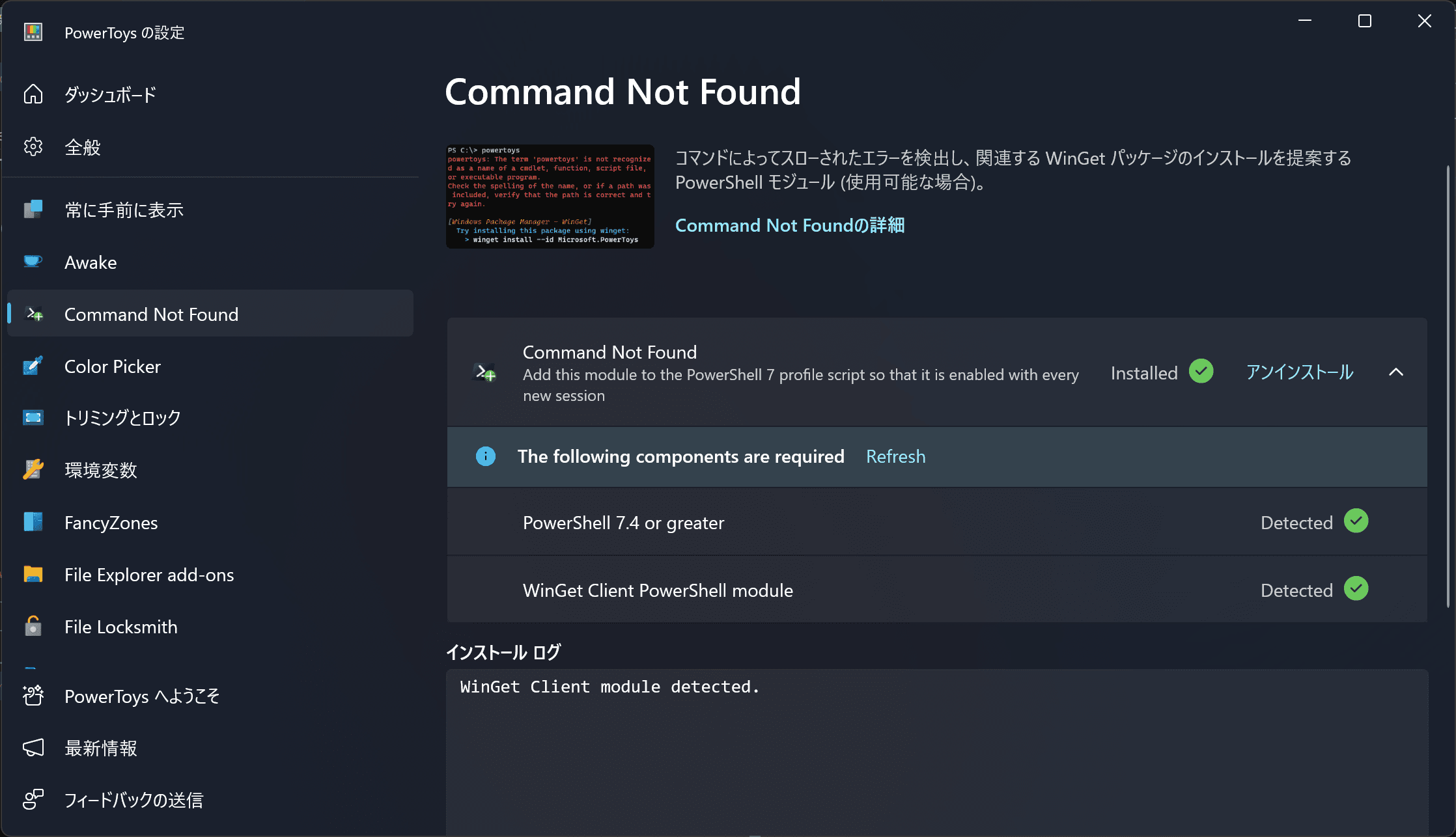The height and width of the screenshot is (837, 1456).
Task: Open フィードバックの送信
Action: pyautogui.click(x=210, y=801)
